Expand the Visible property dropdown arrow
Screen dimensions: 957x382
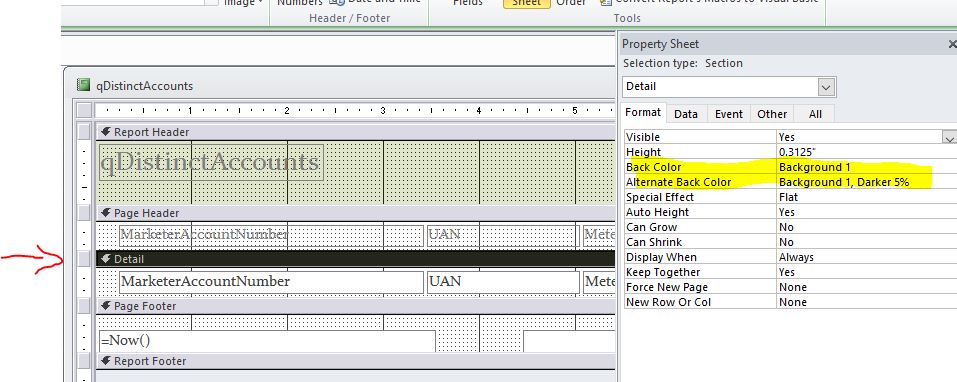949,137
